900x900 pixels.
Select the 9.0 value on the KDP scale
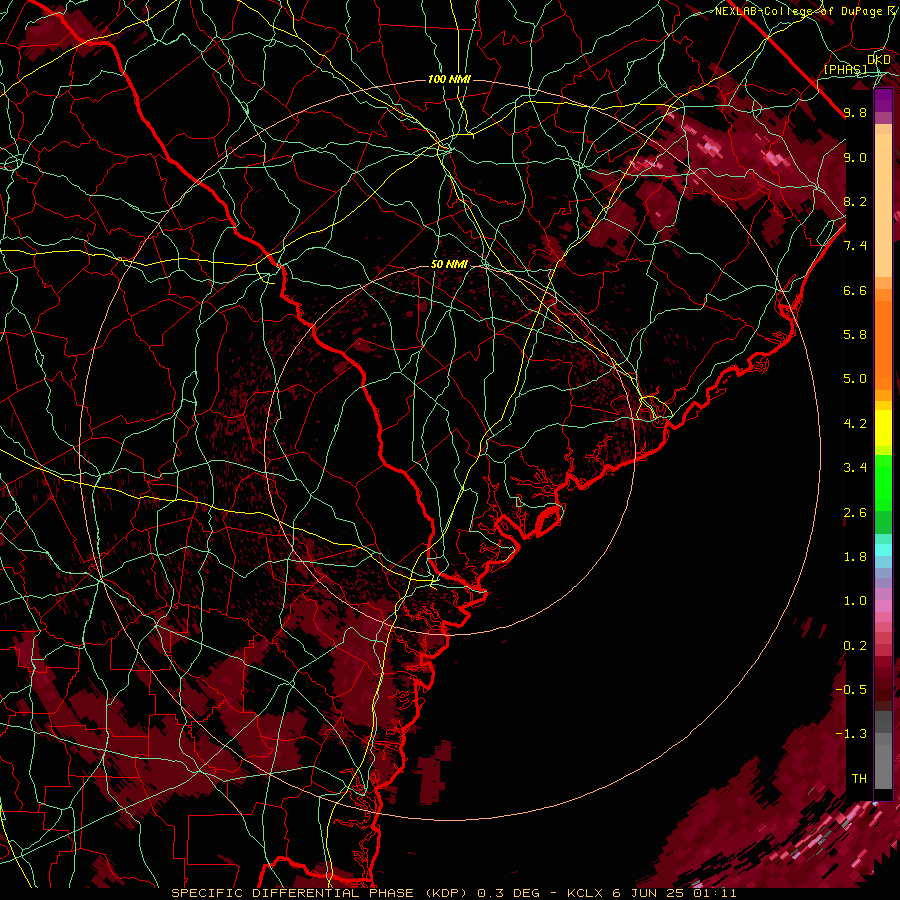(855, 157)
